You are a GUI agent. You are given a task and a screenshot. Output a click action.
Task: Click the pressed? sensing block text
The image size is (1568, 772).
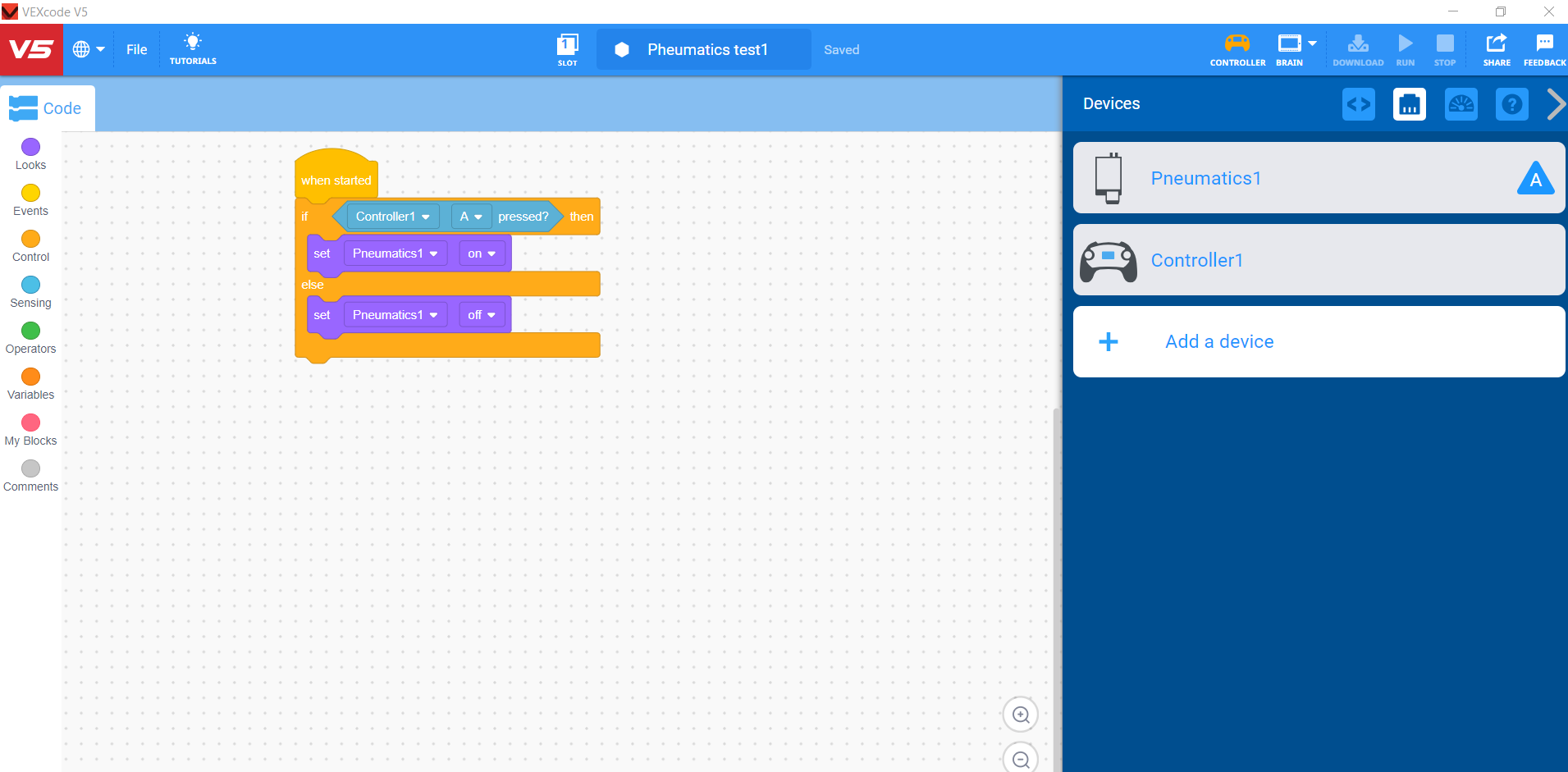[523, 217]
